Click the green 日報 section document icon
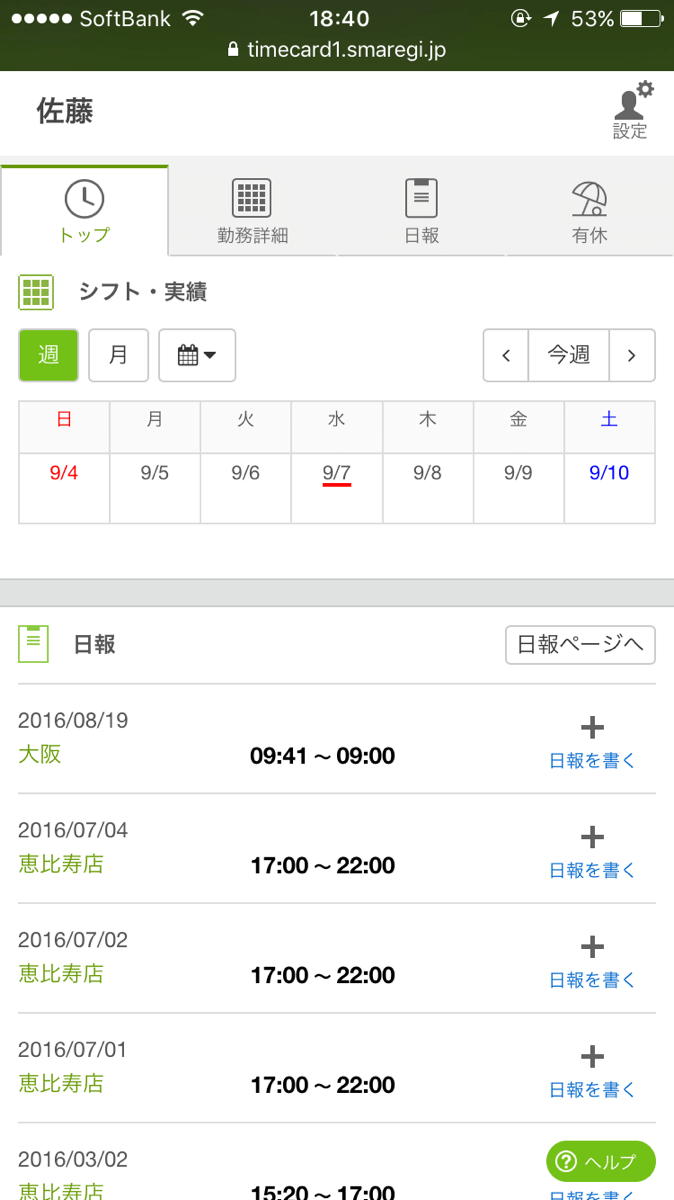674x1200 pixels. [34, 643]
